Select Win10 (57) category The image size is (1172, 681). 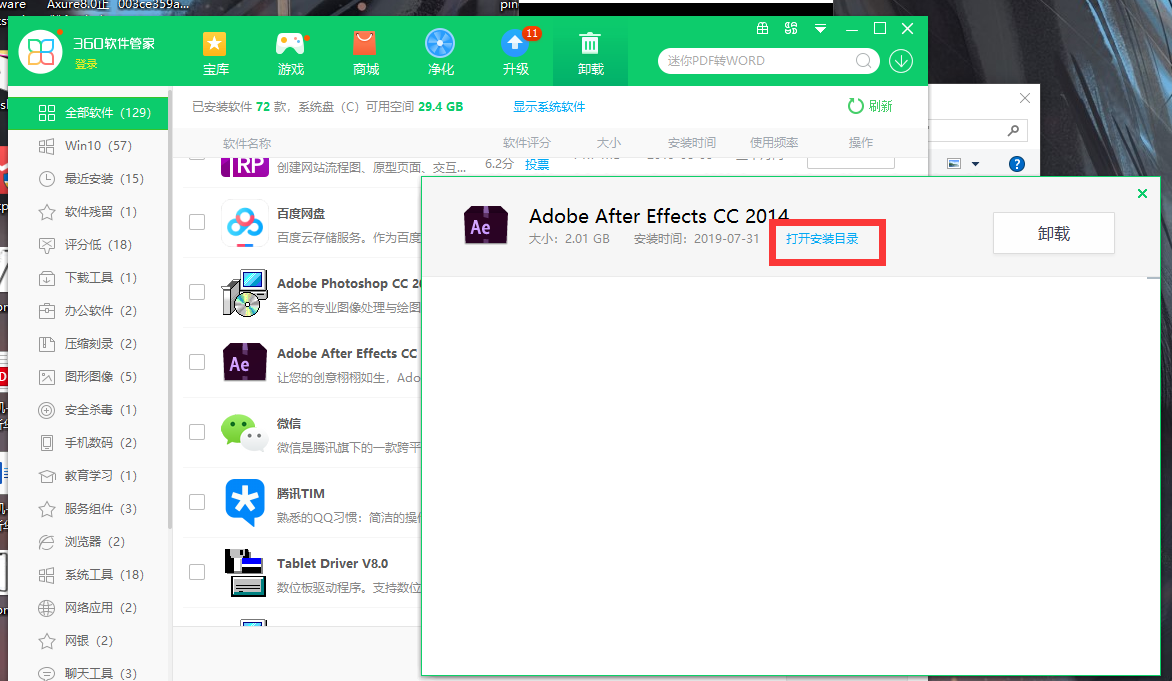pyautogui.click(x=88, y=146)
